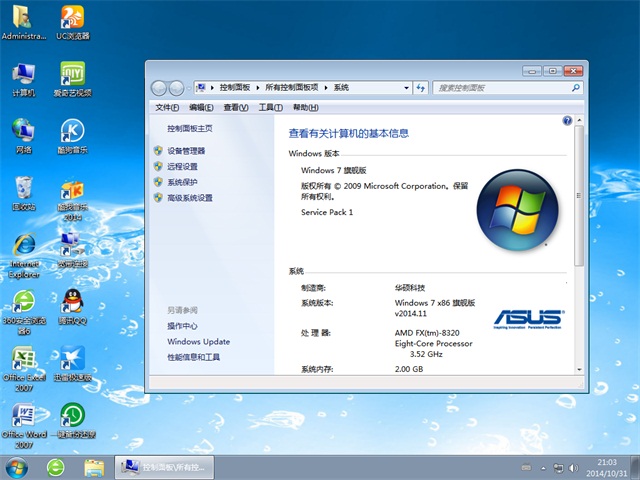Open the 高级系统设置 link

coord(190,198)
